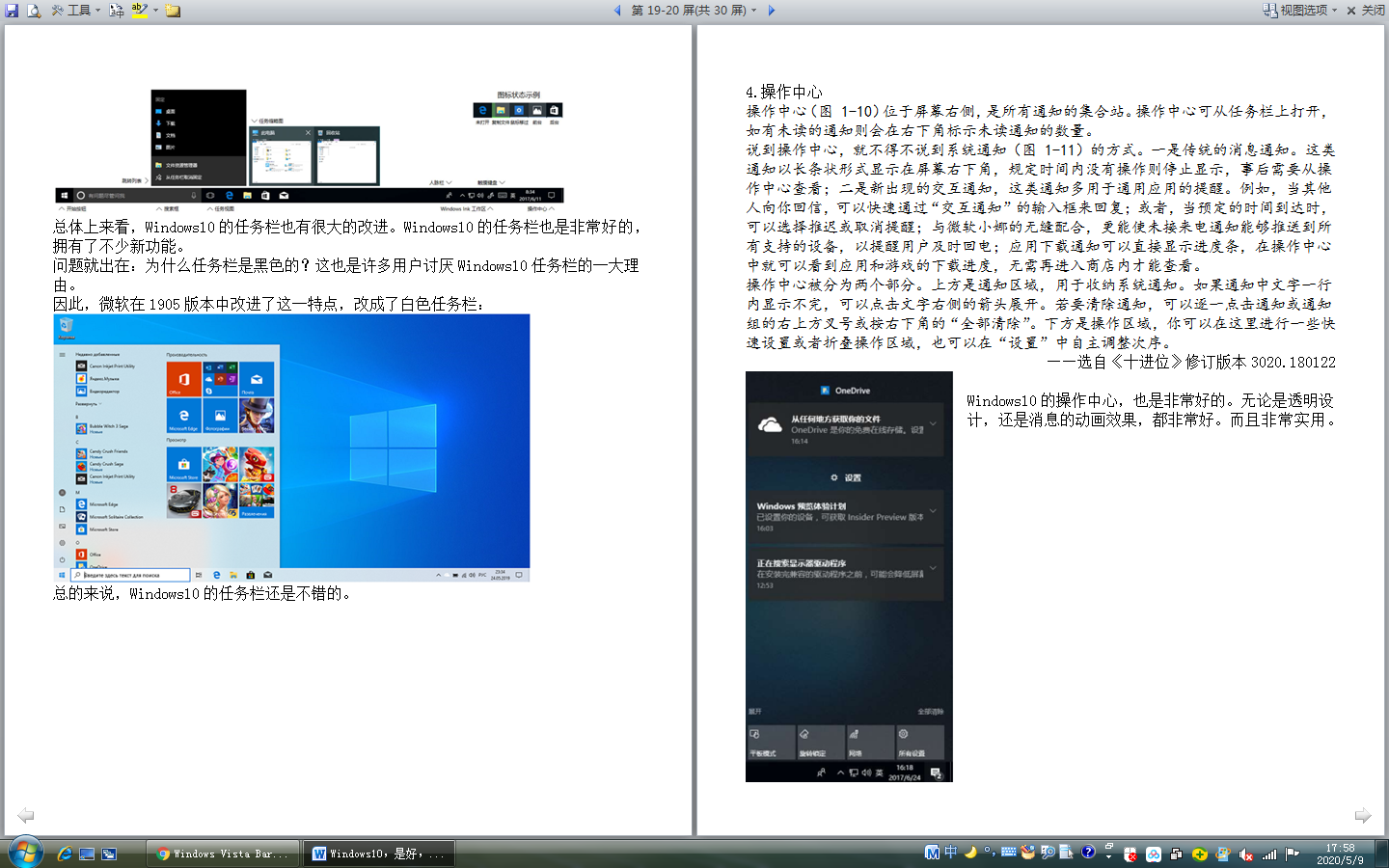The width and height of the screenshot is (1389, 868).
Task: Click the Action Center screenshot image
Action: point(849,576)
